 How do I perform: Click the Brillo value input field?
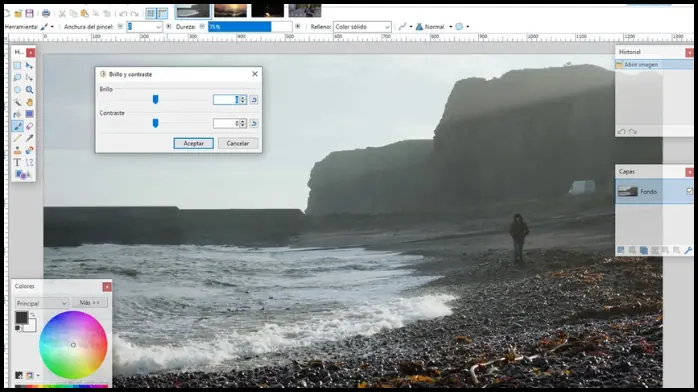click(x=226, y=100)
